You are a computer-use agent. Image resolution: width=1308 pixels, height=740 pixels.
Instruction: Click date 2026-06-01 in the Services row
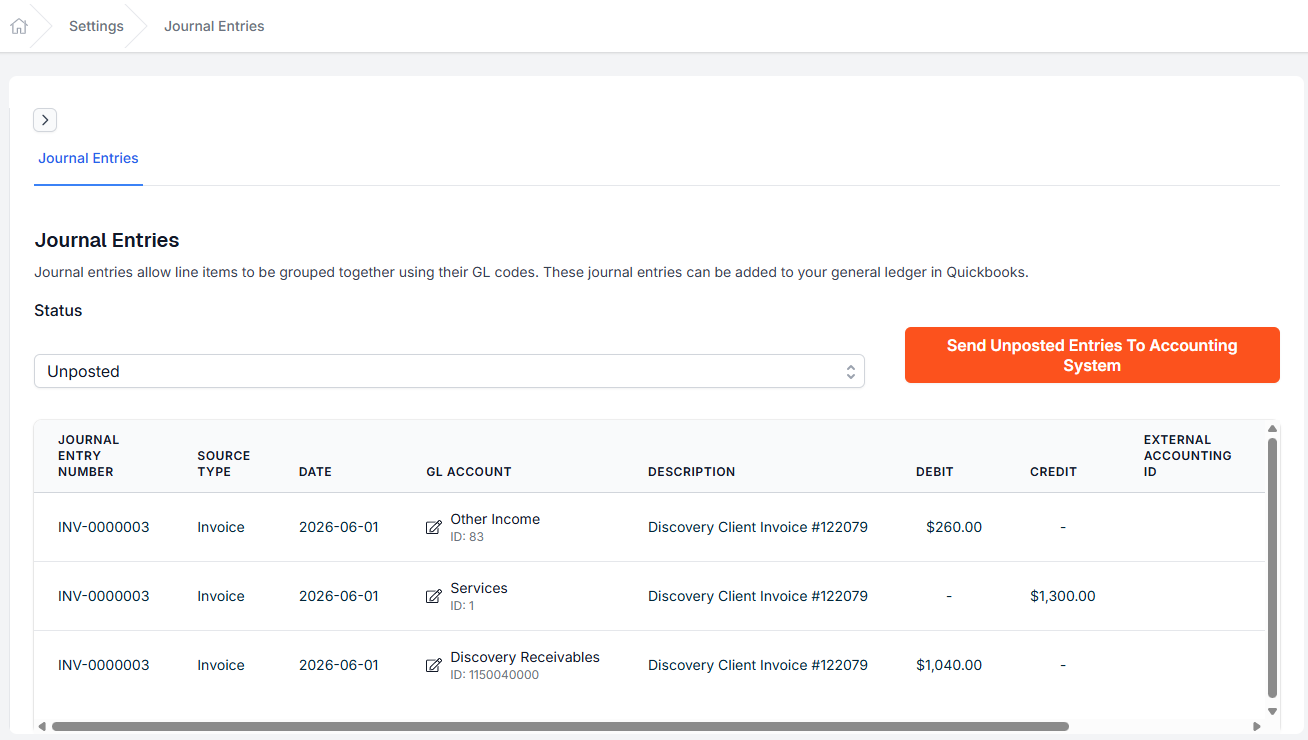[339, 596]
